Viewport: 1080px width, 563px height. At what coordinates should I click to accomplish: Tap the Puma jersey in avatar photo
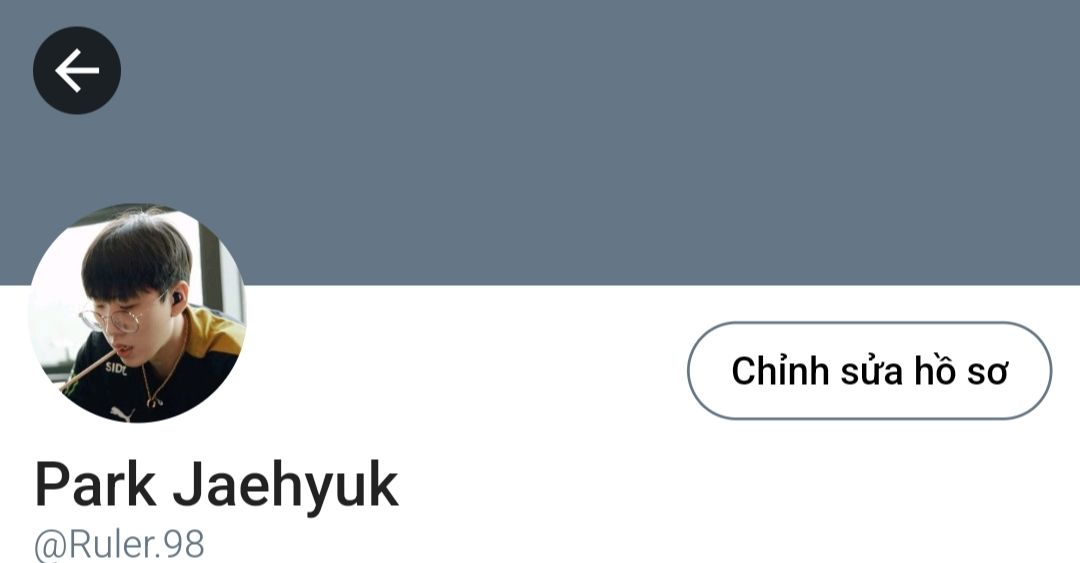click(163, 378)
